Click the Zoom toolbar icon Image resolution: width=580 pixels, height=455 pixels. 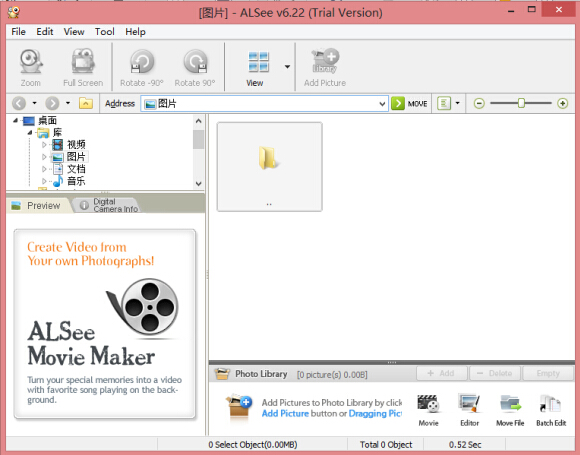(31, 67)
